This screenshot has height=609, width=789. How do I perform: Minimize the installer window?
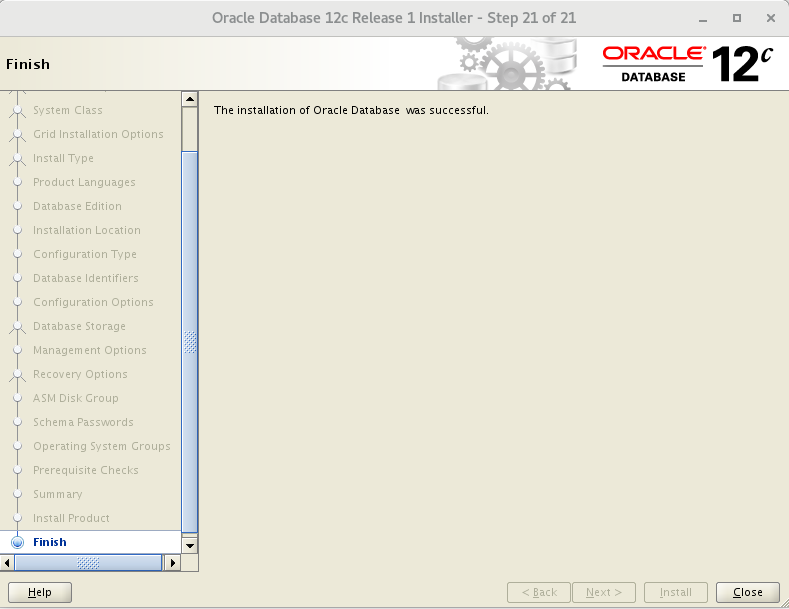click(703, 19)
